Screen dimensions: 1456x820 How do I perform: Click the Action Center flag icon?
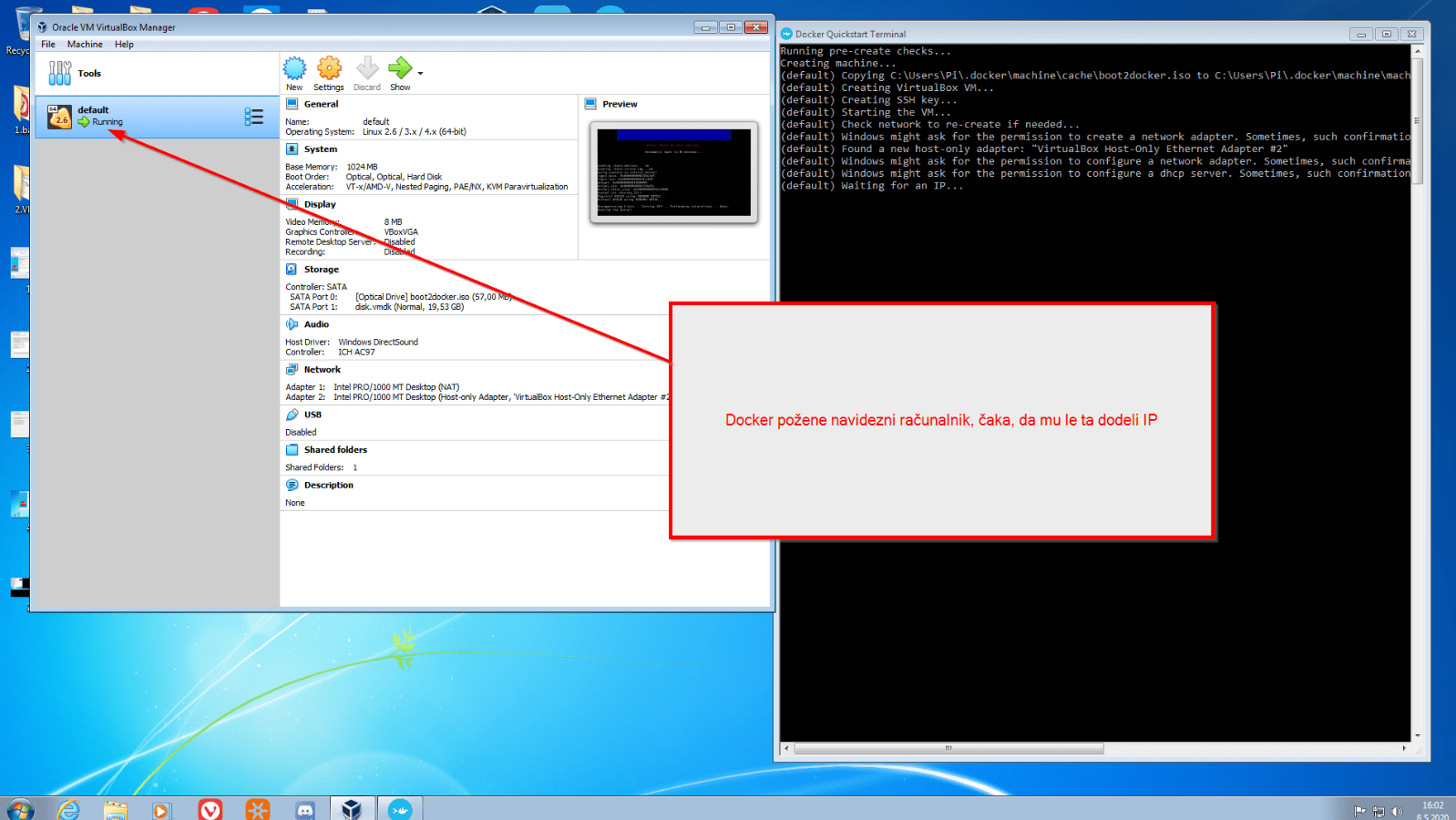[1359, 811]
